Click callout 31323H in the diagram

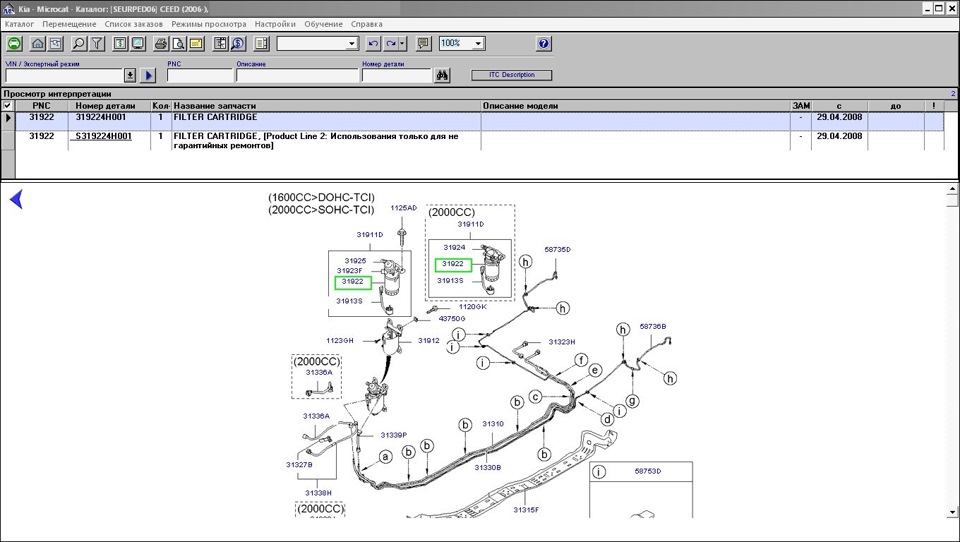pos(562,342)
